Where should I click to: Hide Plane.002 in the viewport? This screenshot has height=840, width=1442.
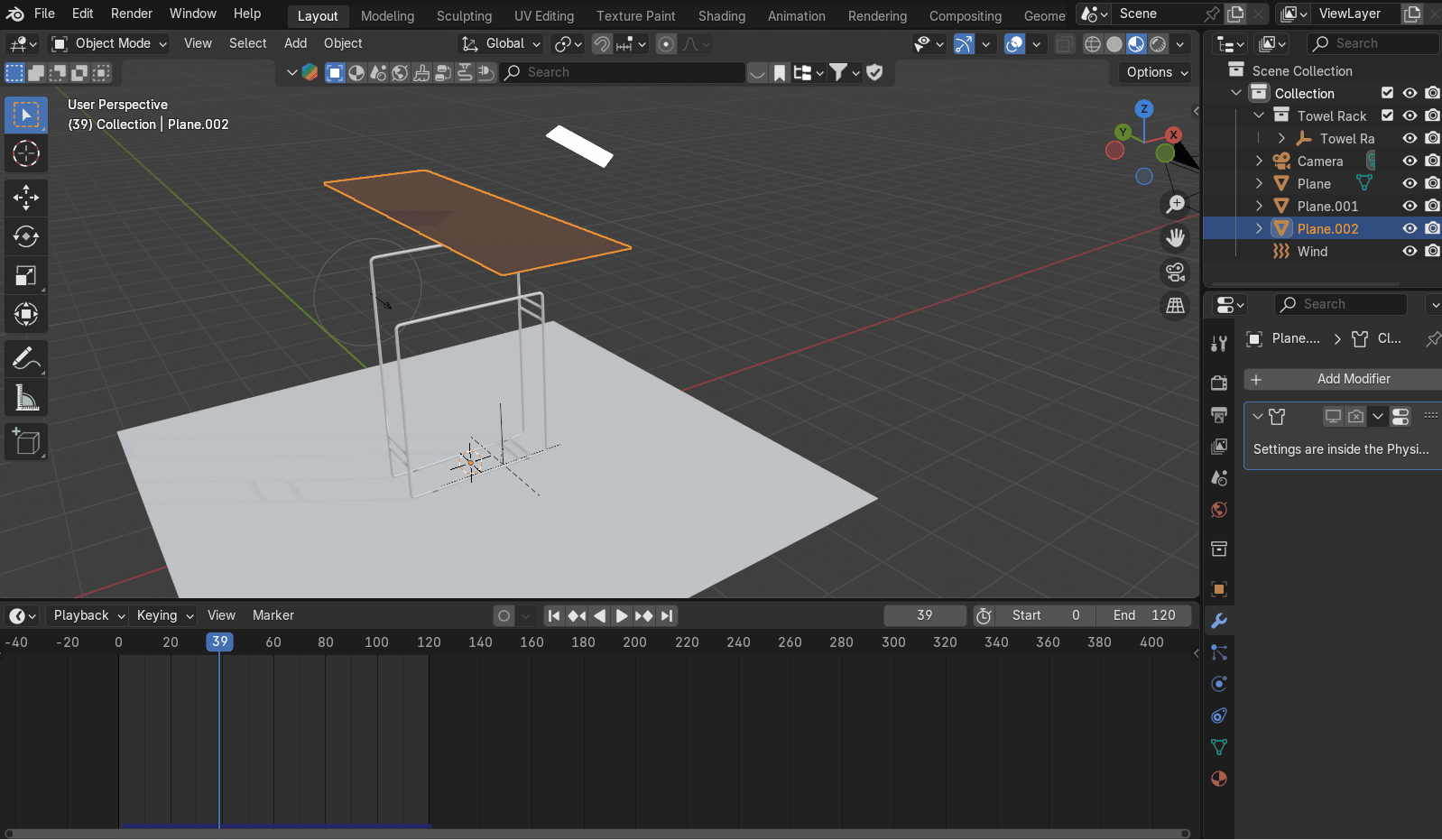pos(1410,228)
